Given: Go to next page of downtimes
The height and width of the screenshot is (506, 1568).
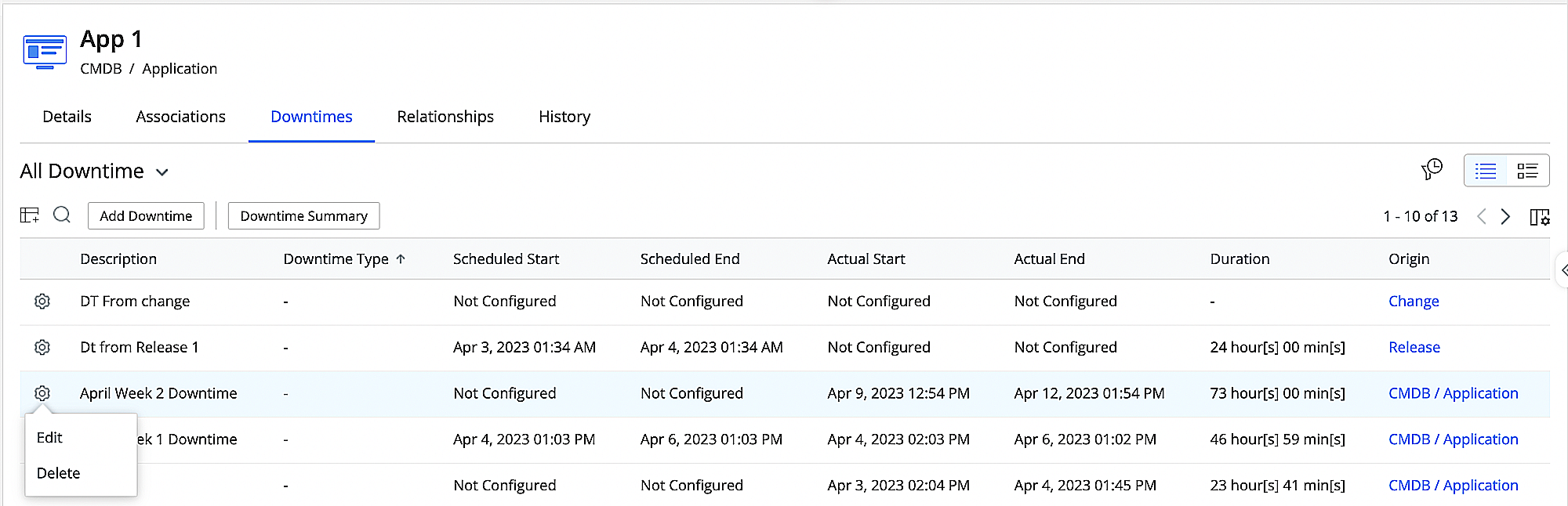Looking at the screenshot, I should tap(1505, 217).
